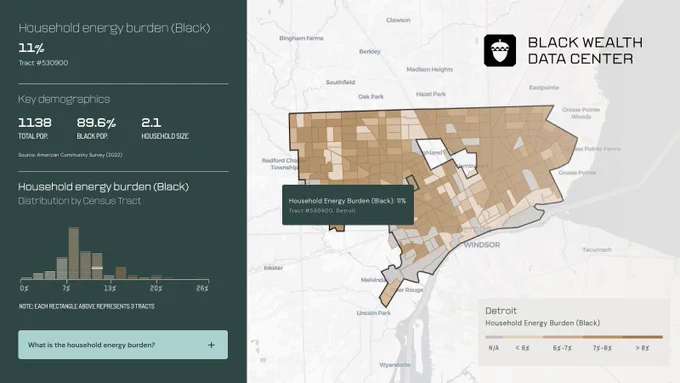This screenshot has width=680, height=383.
Task: Click the 'Wyandotte' map label
Action: 395,365
